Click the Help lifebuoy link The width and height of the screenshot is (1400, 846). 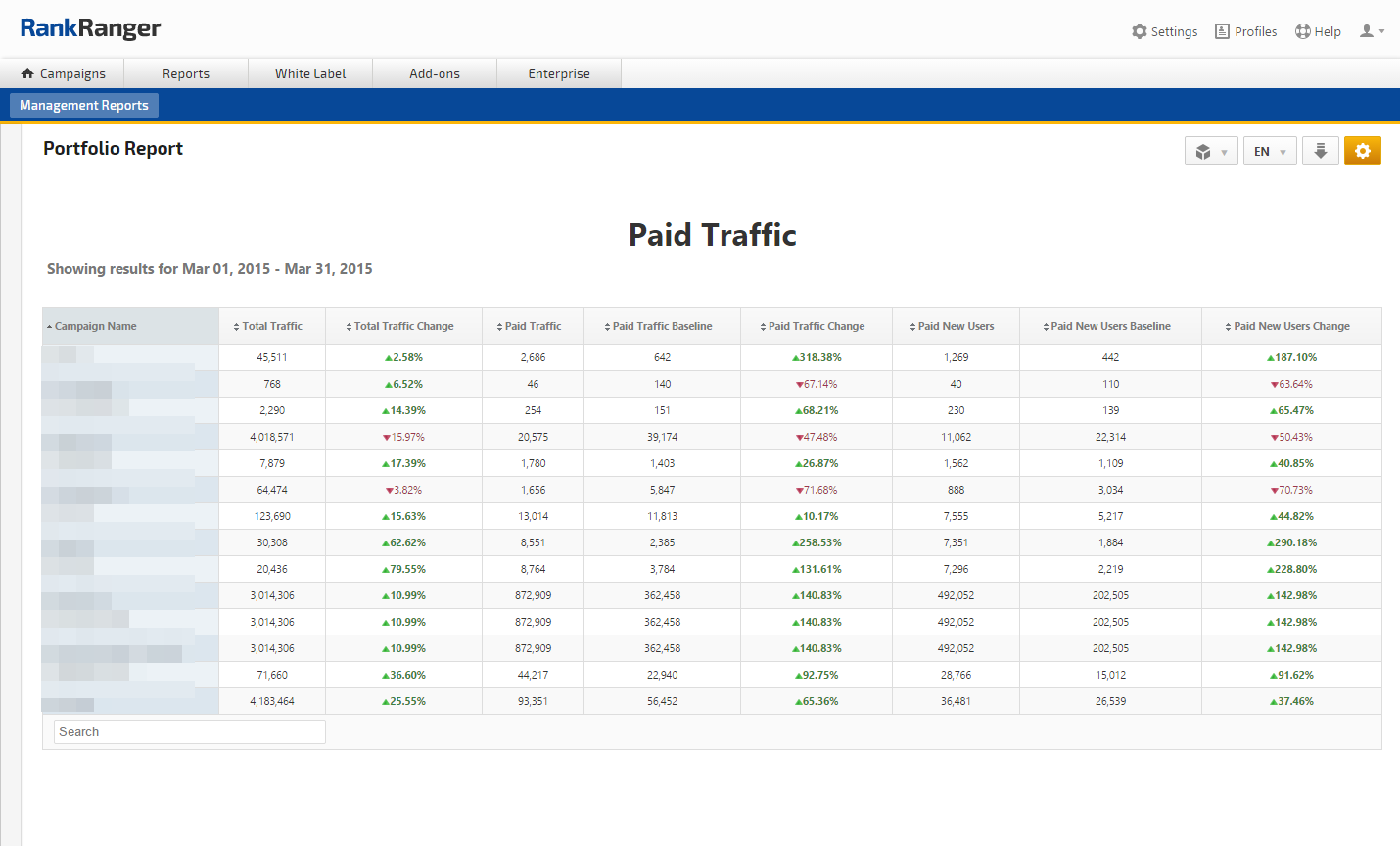click(x=1318, y=31)
